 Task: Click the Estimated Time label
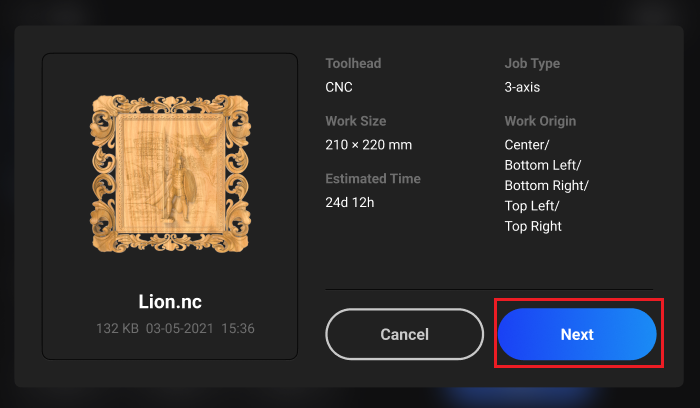click(x=373, y=179)
